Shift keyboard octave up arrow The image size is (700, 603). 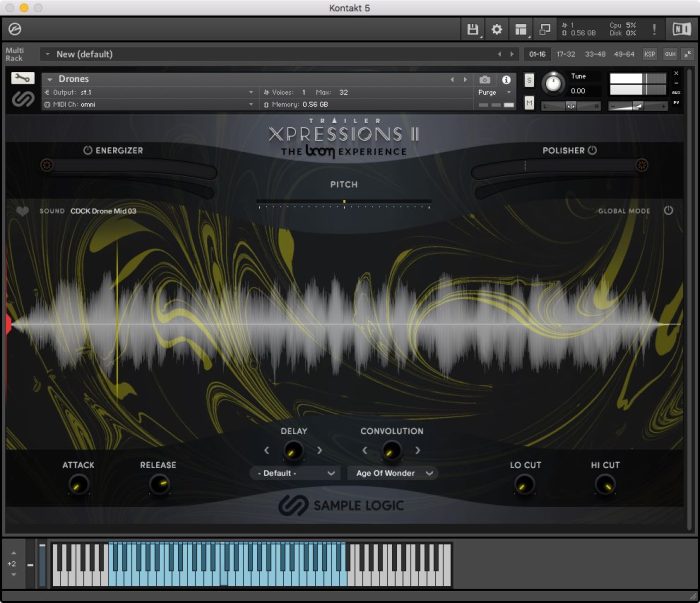[x=13, y=553]
